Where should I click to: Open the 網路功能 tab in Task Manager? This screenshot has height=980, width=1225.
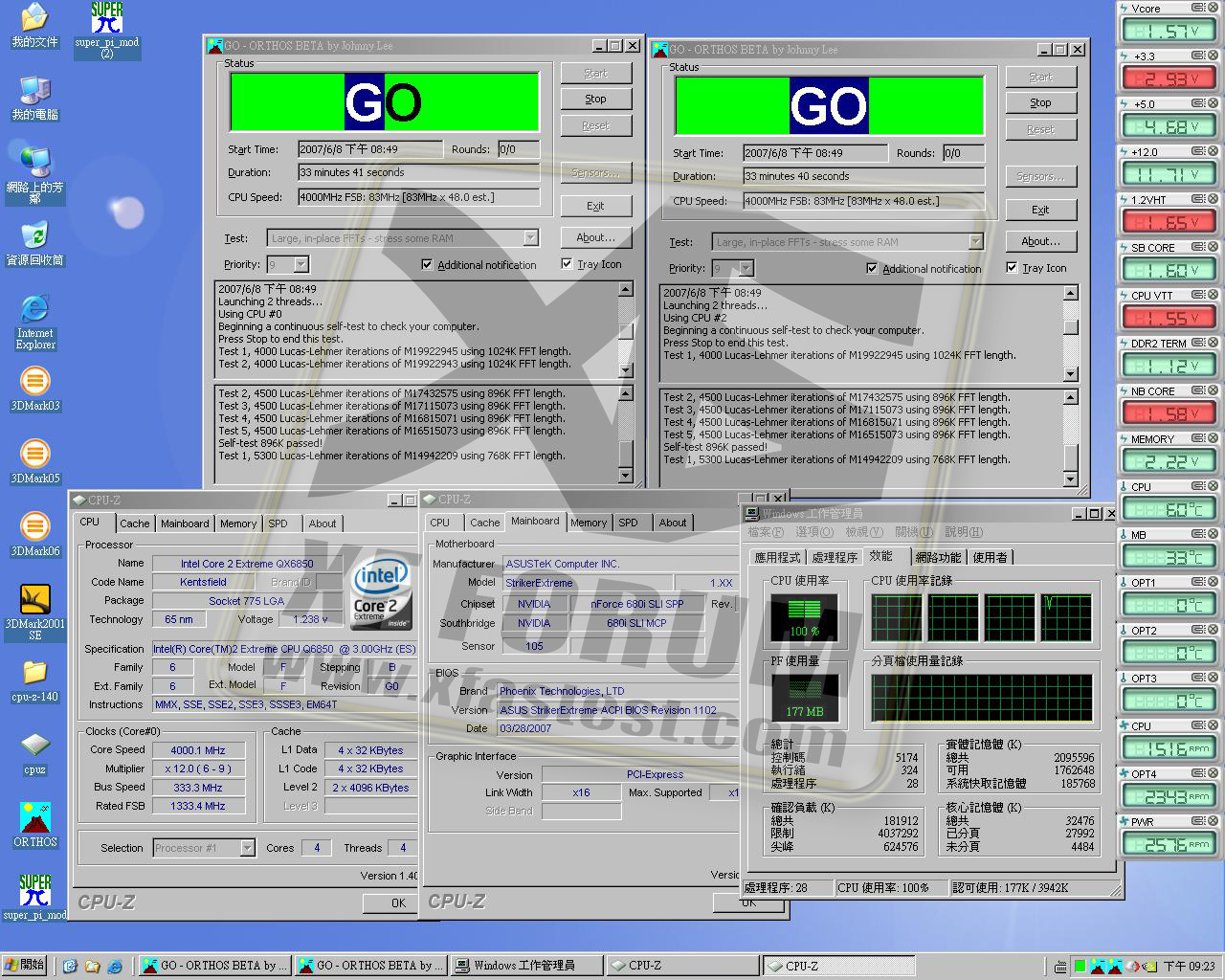(938, 557)
